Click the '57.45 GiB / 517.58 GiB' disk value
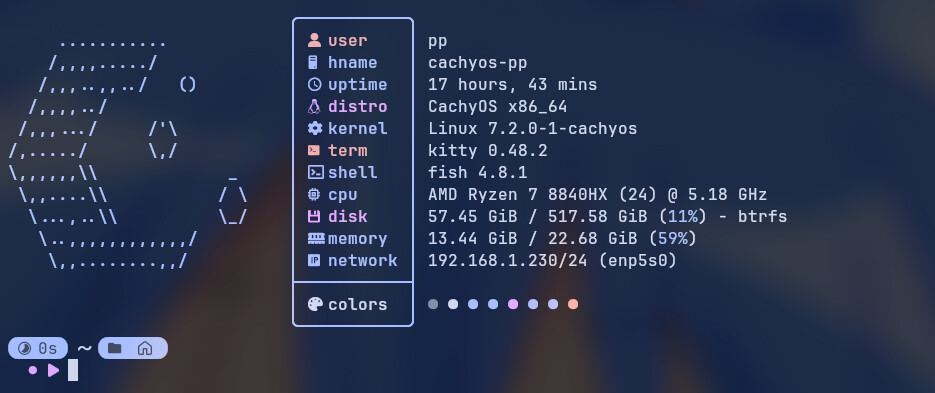935x393 pixels. (537, 216)
